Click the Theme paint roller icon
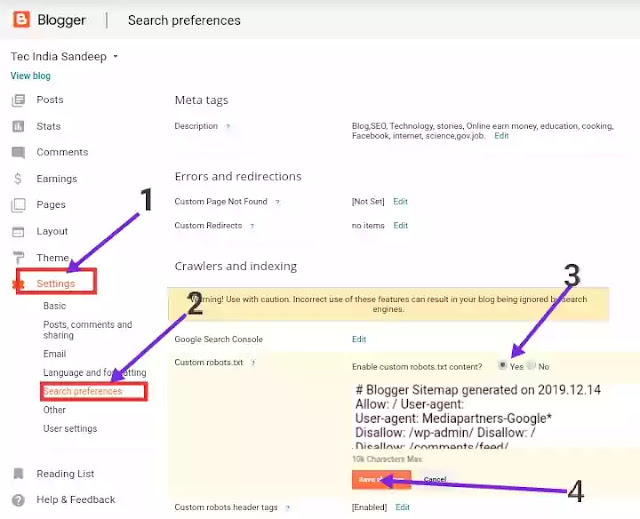Screen dimensions: 640x519 pyautogui.click(x=18, y=258)
